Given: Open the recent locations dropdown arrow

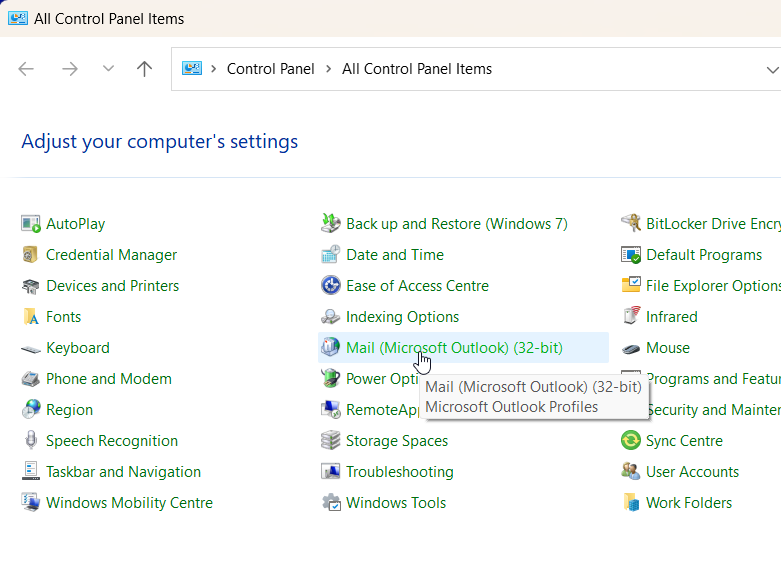Looking at the screenshot, I should click(108, 69).
